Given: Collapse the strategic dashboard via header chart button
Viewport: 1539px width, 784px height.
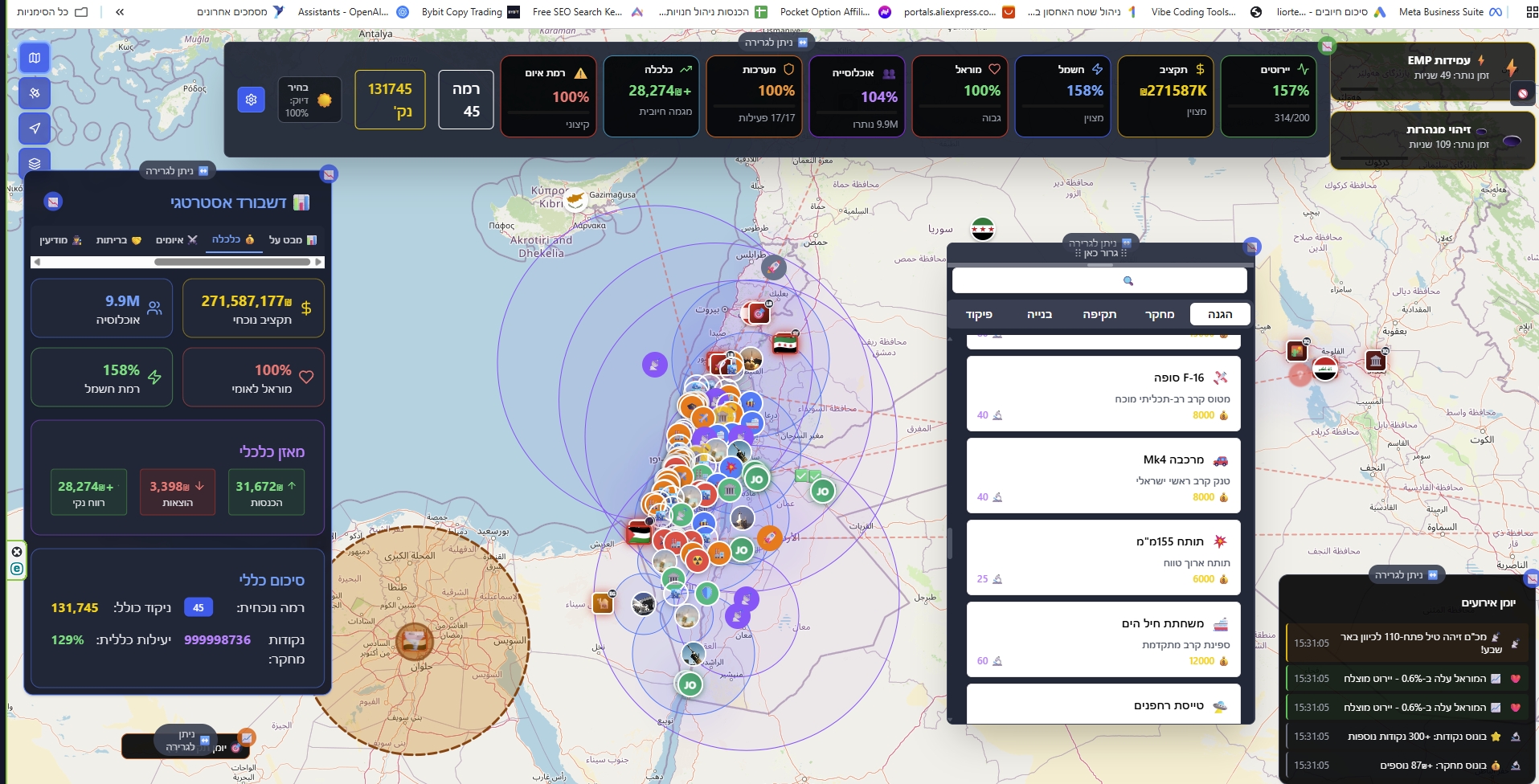Looking at the screenshot, I should coord(53,202).
